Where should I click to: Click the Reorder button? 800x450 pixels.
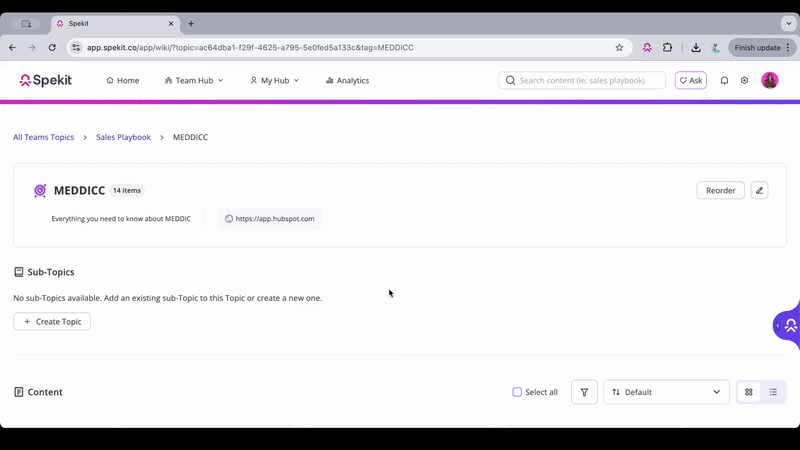pyautogui.click(x=720, y=190)
